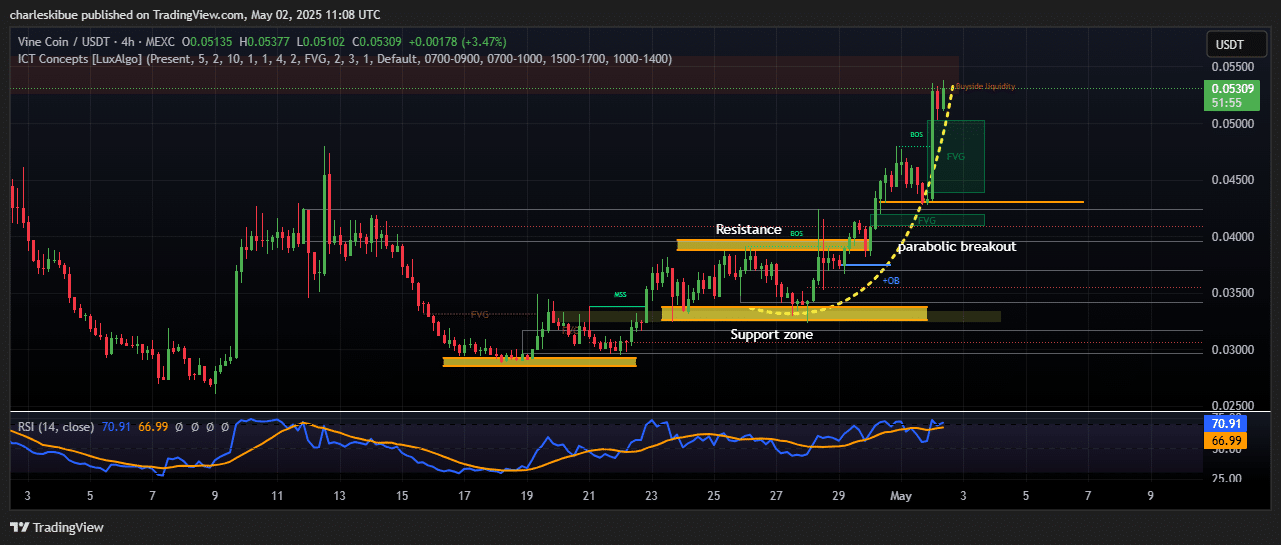The image size is (1281, 545).
Task: Click the TradingView logo at bottom left
Action: tap(57, 527)
